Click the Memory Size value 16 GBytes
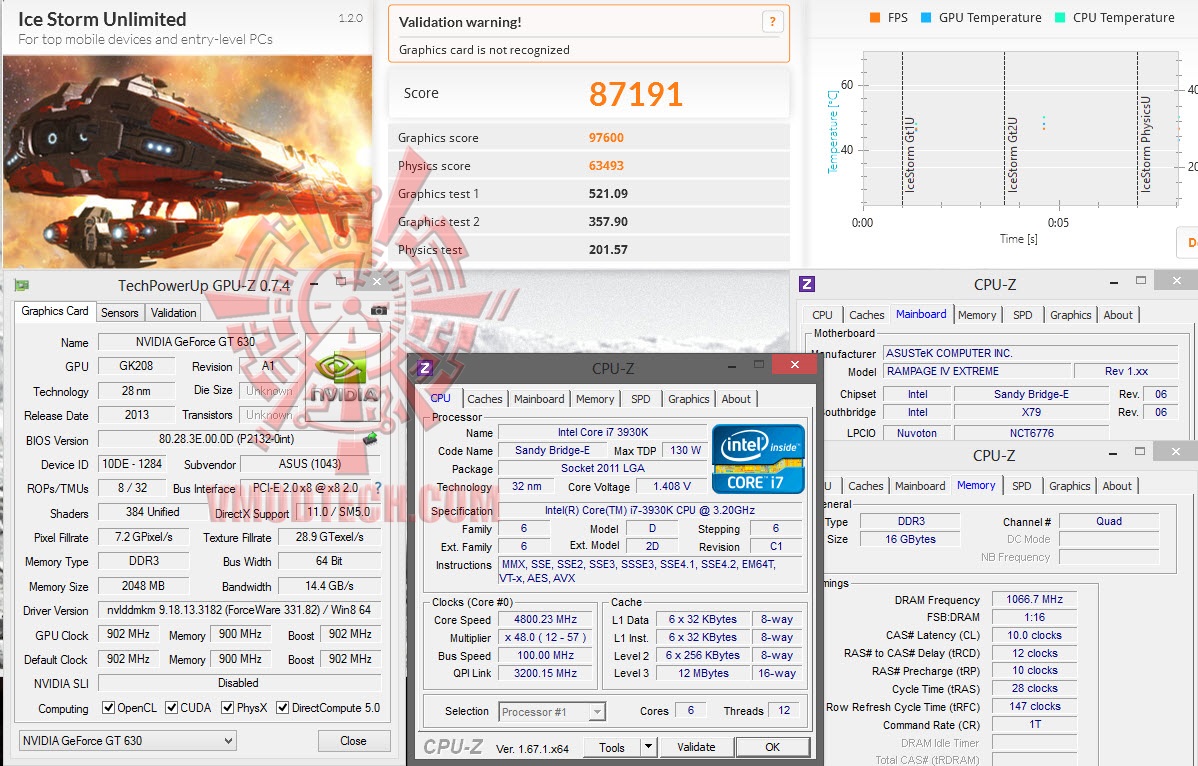1198x766 pixels. (x=910, y=539)
